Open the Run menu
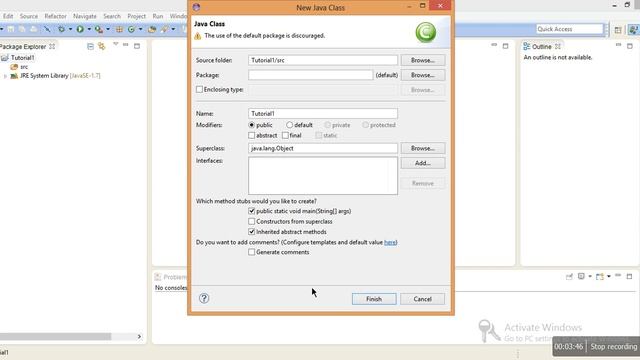 click(x=158, y=16)
